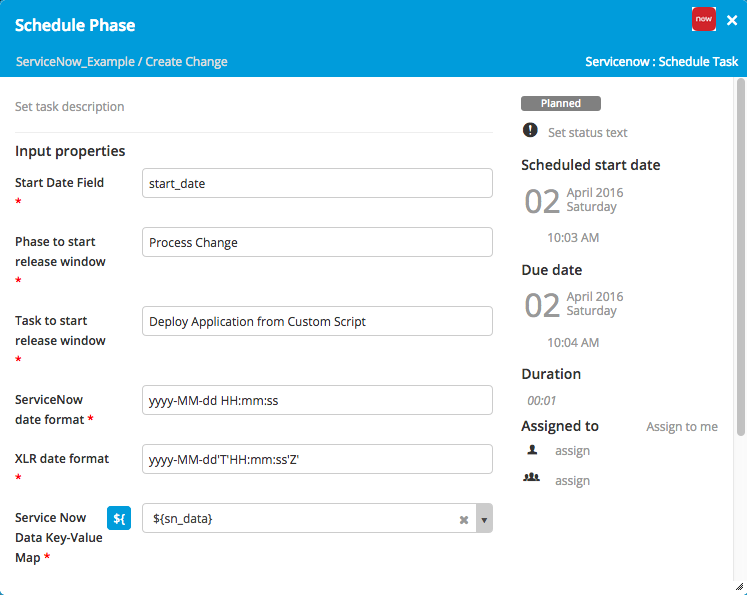Image resolution: width=747 pixels, height=595 pixels.
Task: Click Set task description text
Action: pyautogui.click(x=70, y=107)
